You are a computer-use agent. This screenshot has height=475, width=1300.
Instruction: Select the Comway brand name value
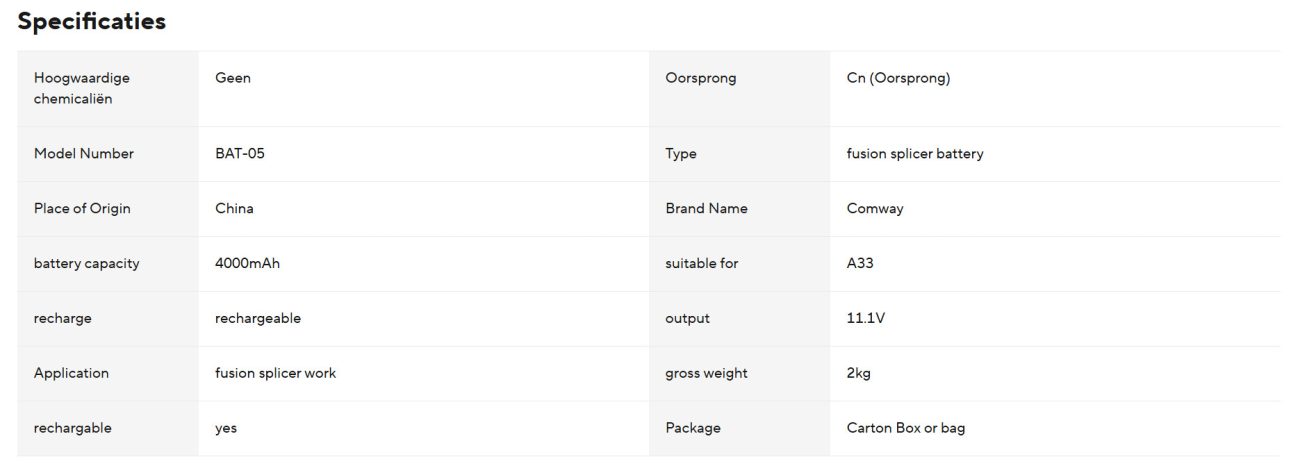tap(875, 209)
